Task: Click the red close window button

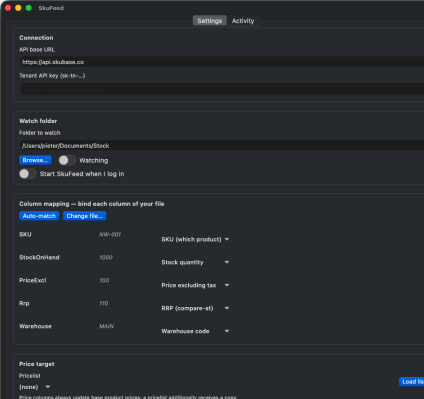Action: (x=8, y=8)
